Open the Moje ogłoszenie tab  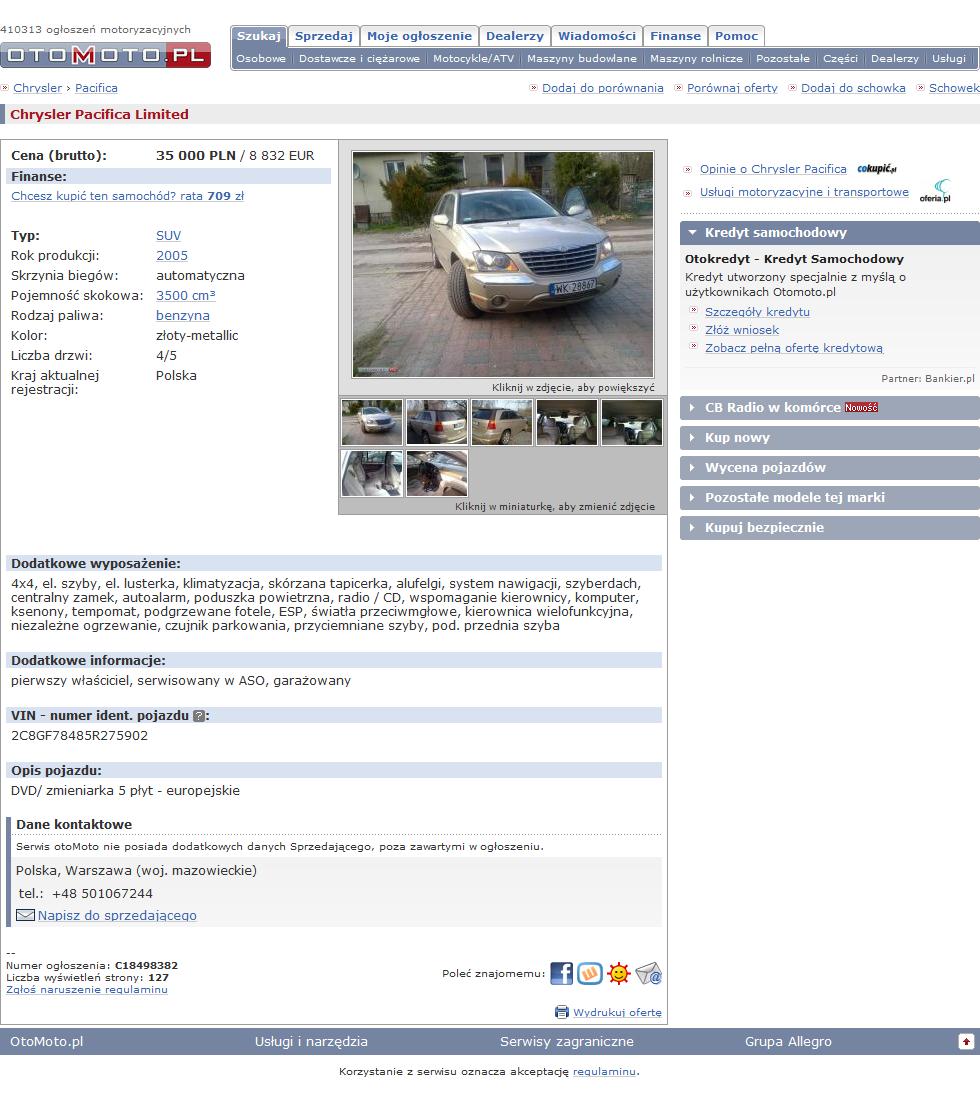tap(419, 36)
